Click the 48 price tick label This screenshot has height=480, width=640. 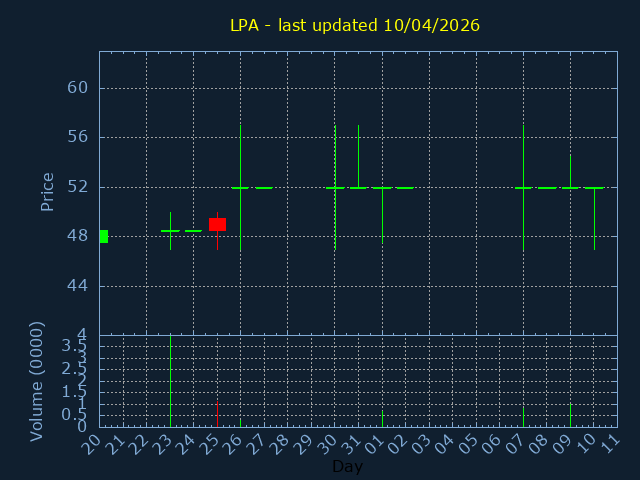[x=78, y=236]
